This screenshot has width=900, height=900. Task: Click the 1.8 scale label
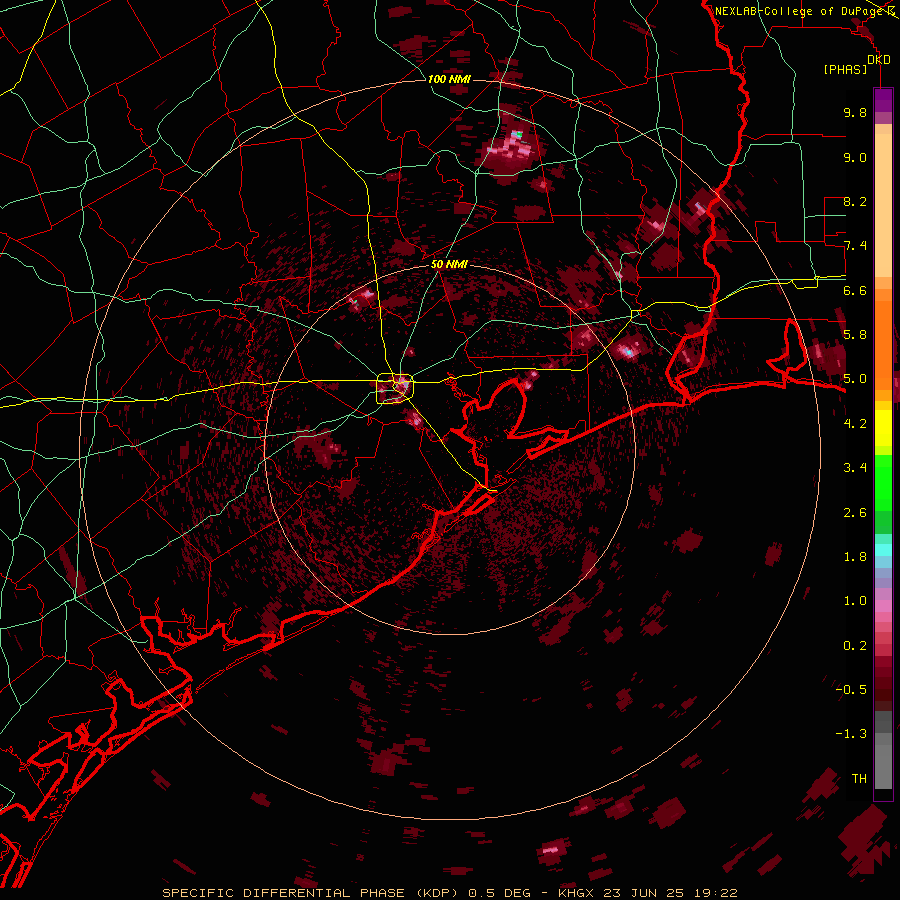click(855, 557)
